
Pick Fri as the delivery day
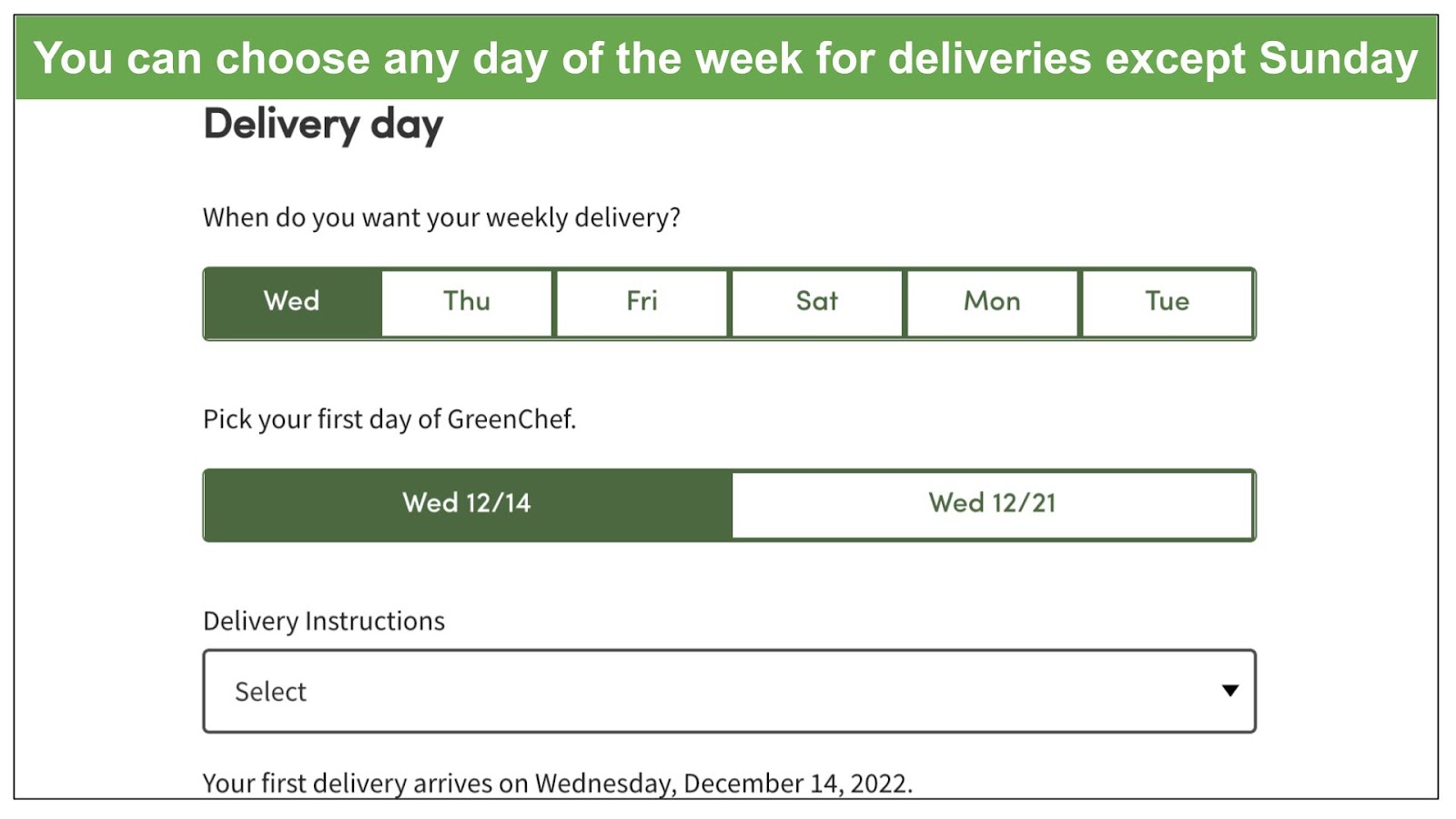click(642, 303)
